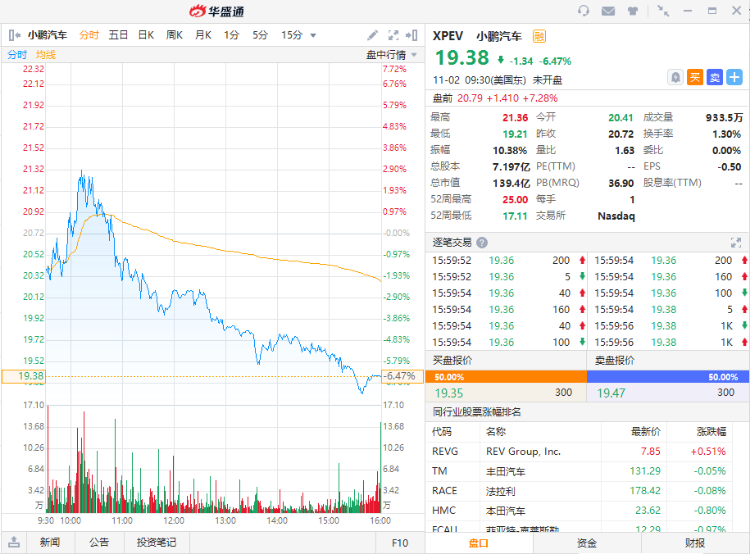Viewport: 750px width, 554px height.
Task: Open the 新闻 news tab
Action: pos(50,542)
